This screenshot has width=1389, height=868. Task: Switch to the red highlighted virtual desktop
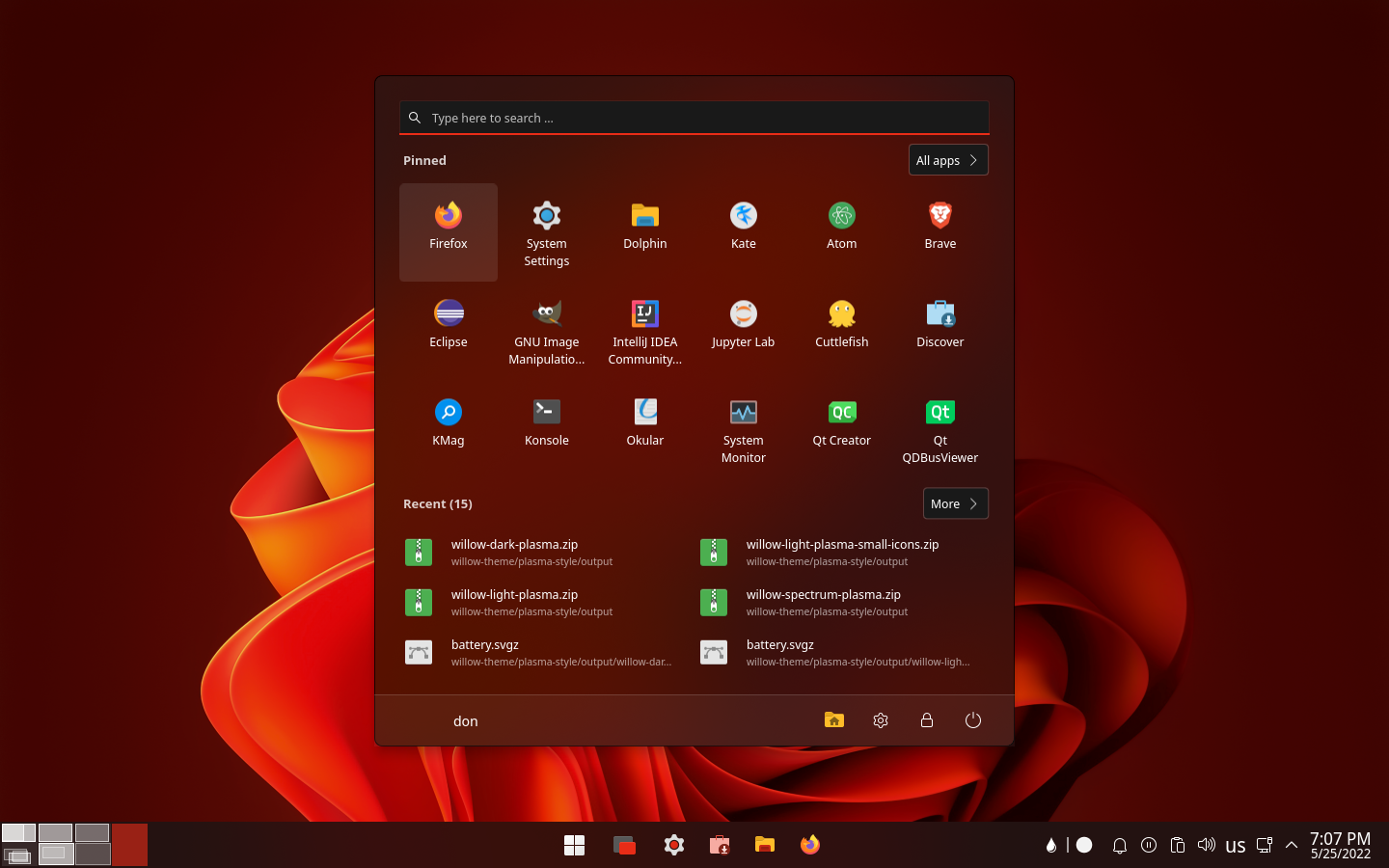(130, 845)
